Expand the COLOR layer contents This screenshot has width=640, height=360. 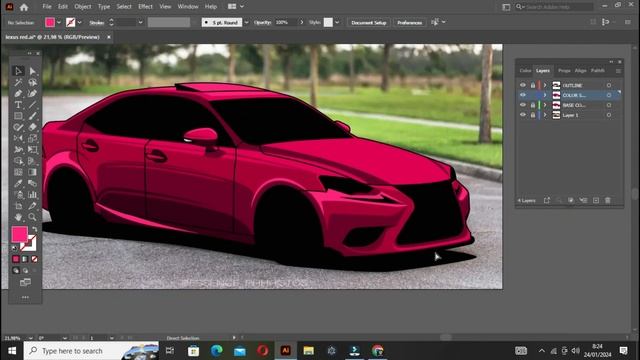(x=545, y=95)
